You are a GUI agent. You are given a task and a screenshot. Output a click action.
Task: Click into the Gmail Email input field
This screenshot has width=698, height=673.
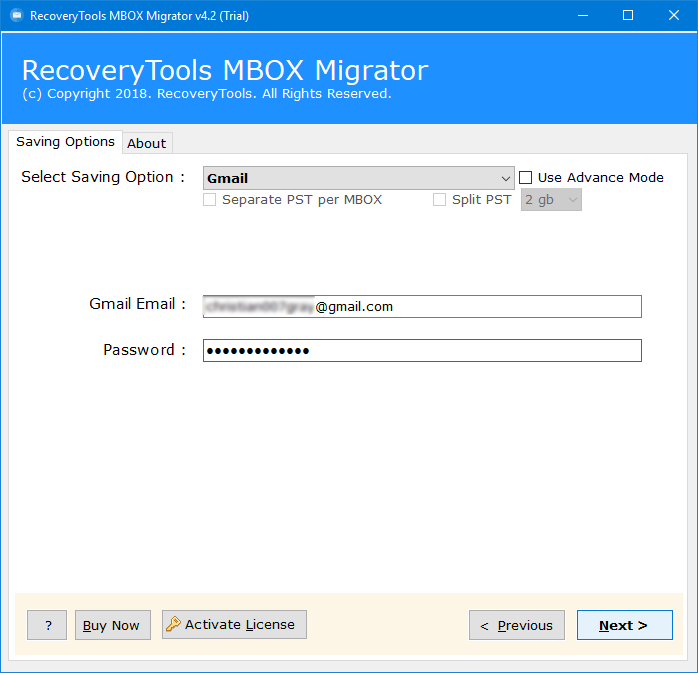(422, 306)
